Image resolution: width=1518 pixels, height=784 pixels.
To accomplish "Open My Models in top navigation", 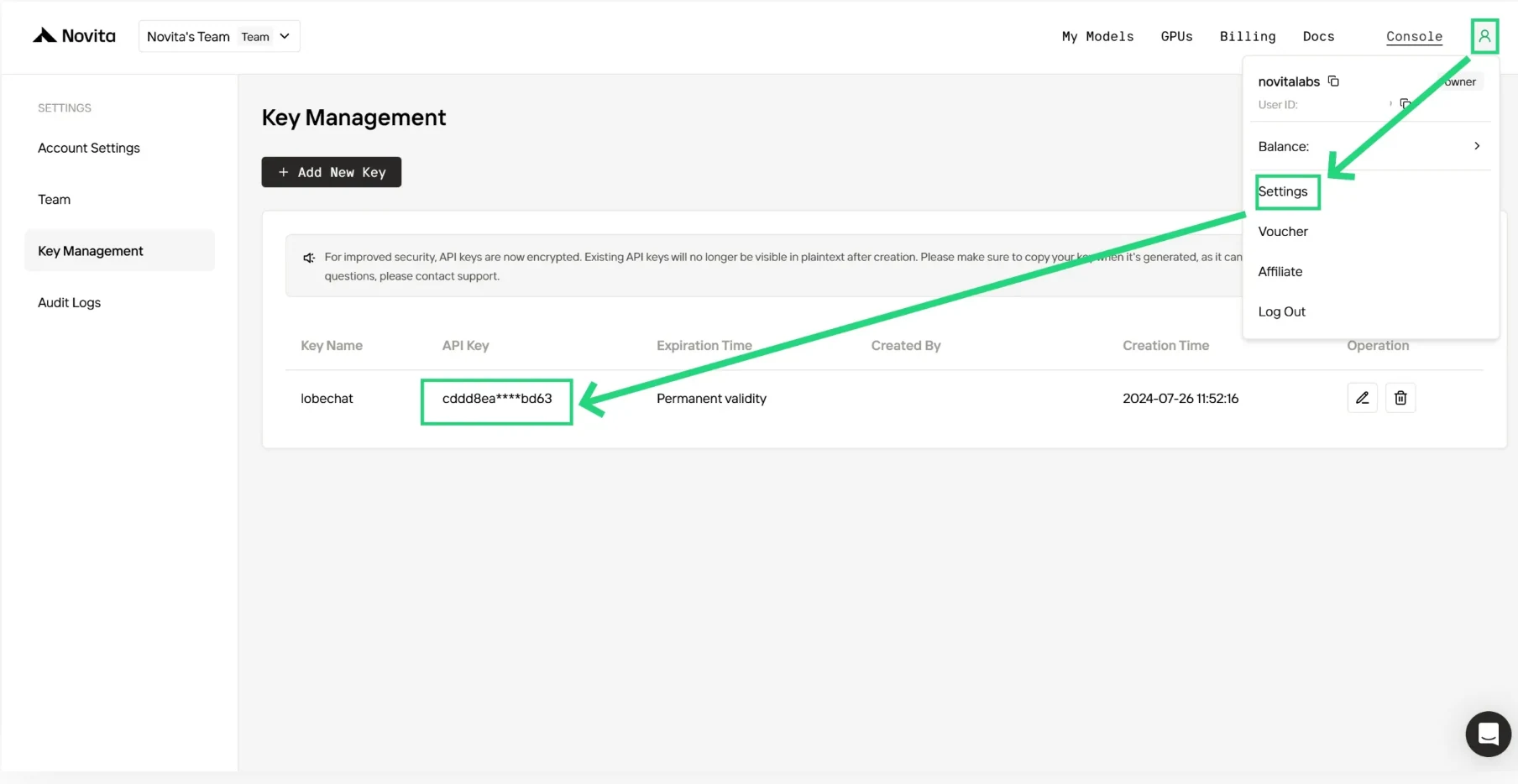I will (x=1097, y=36).
